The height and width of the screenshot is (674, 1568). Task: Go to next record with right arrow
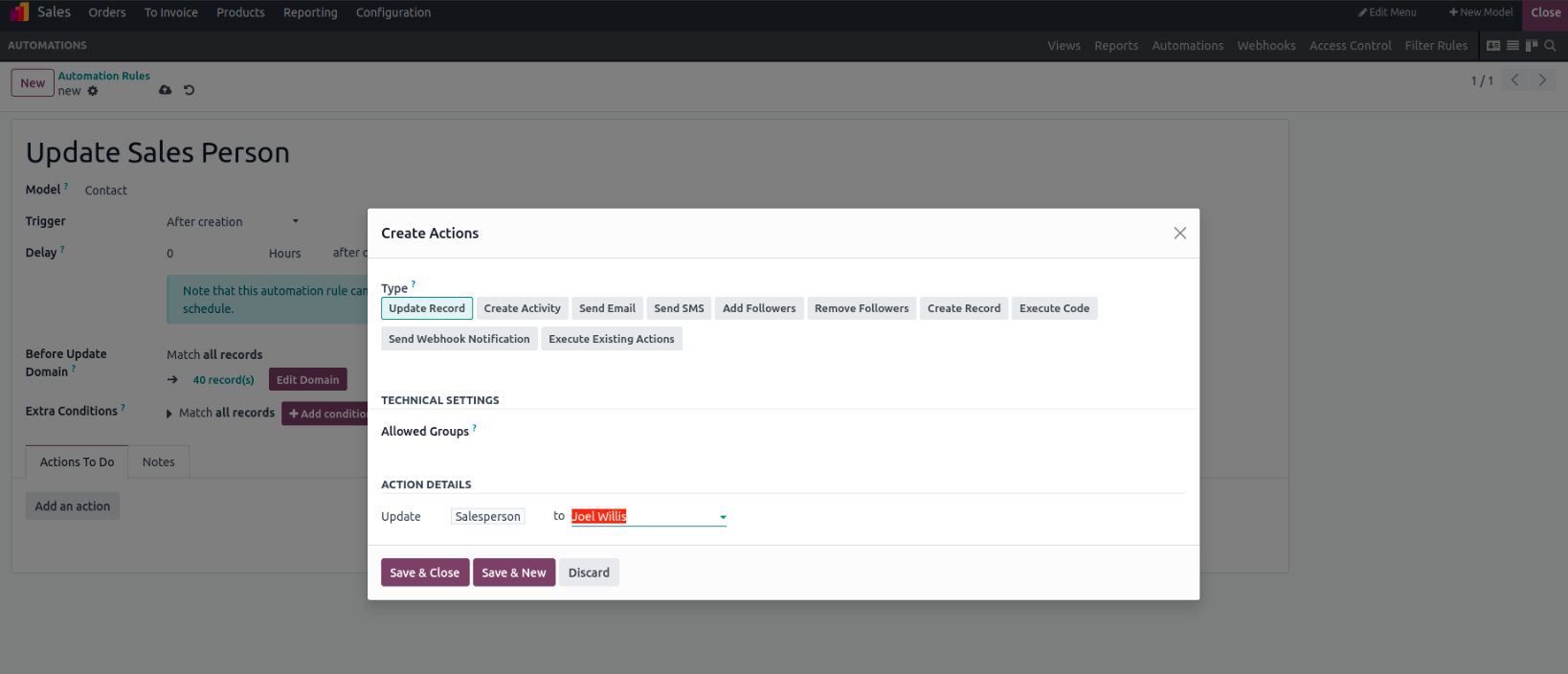(x=1542, y=80)
